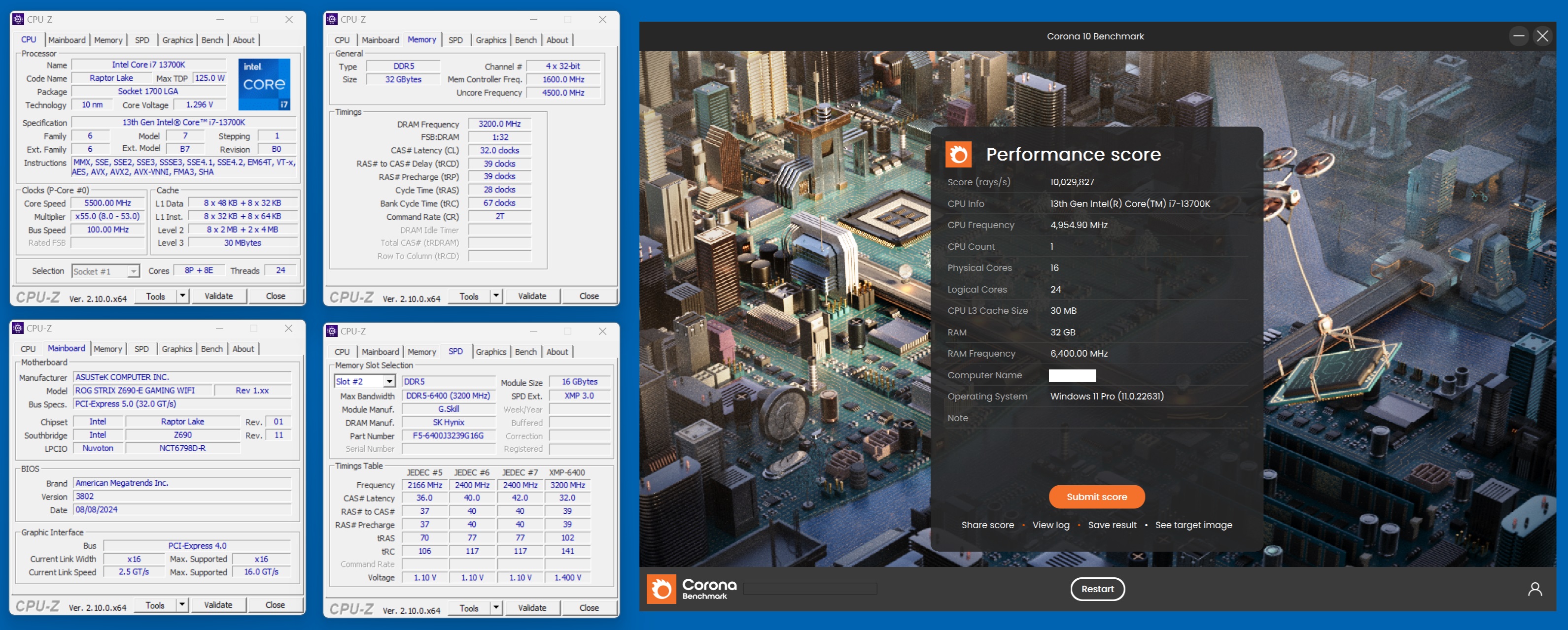
Task: Click the part number F5-6400J3239G16G
Action: 448,436
